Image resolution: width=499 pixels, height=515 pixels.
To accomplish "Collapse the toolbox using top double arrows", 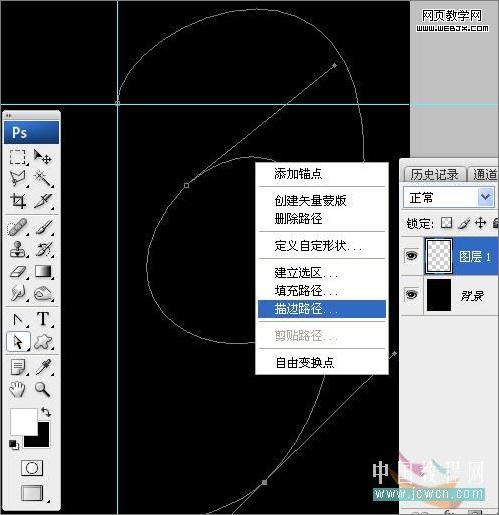I will 9,116.
